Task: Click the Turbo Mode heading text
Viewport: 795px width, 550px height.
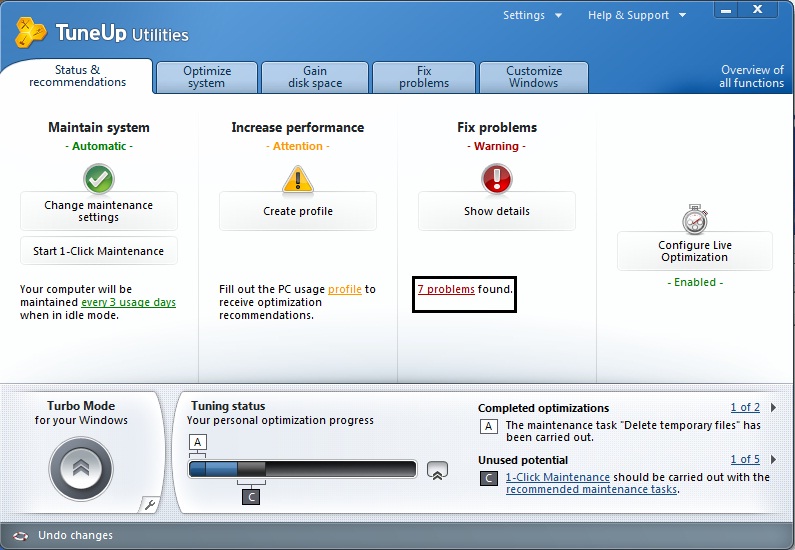Action: click(x=81, y=406)
